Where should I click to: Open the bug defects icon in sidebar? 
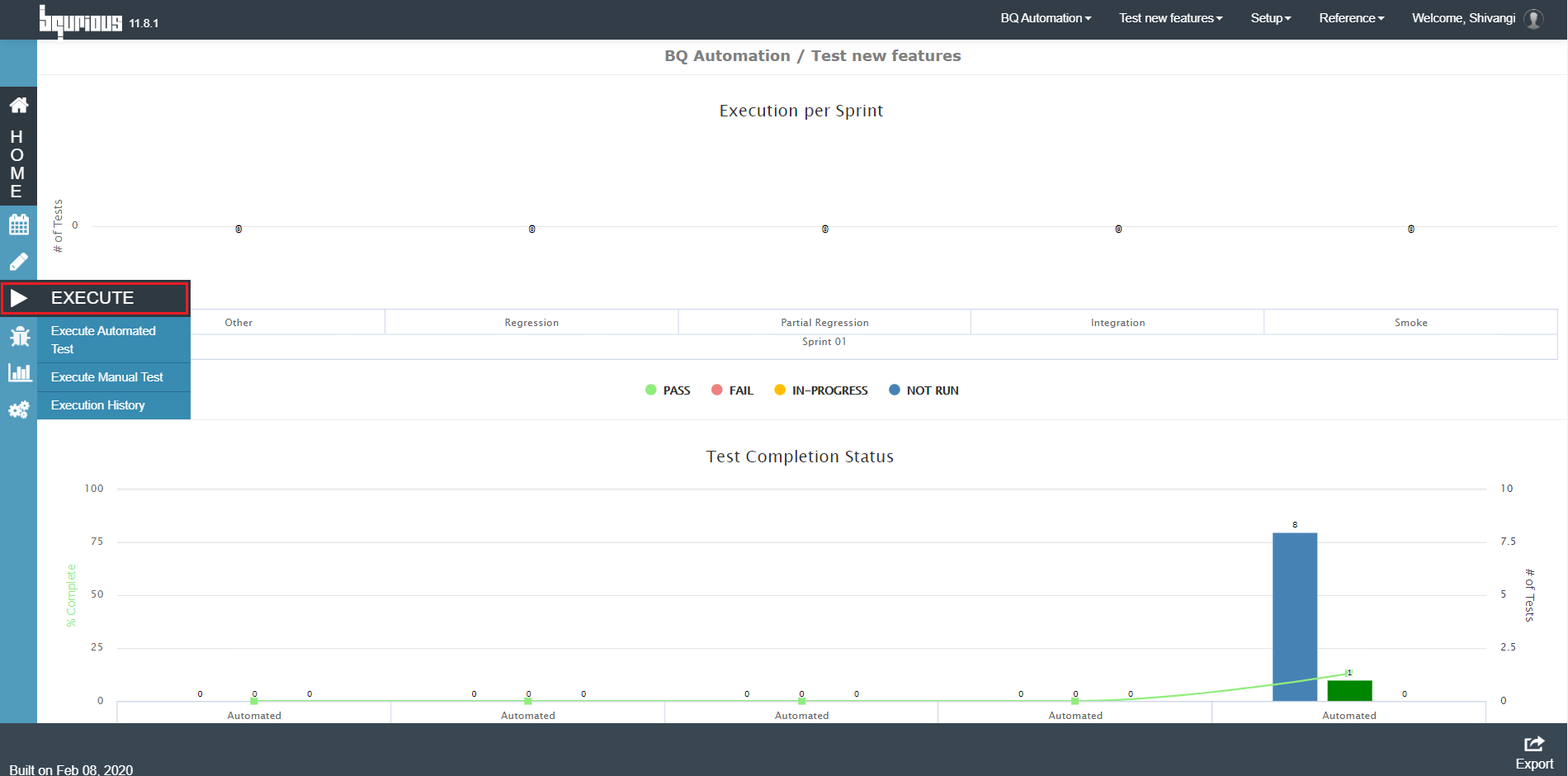click(18, 337)
